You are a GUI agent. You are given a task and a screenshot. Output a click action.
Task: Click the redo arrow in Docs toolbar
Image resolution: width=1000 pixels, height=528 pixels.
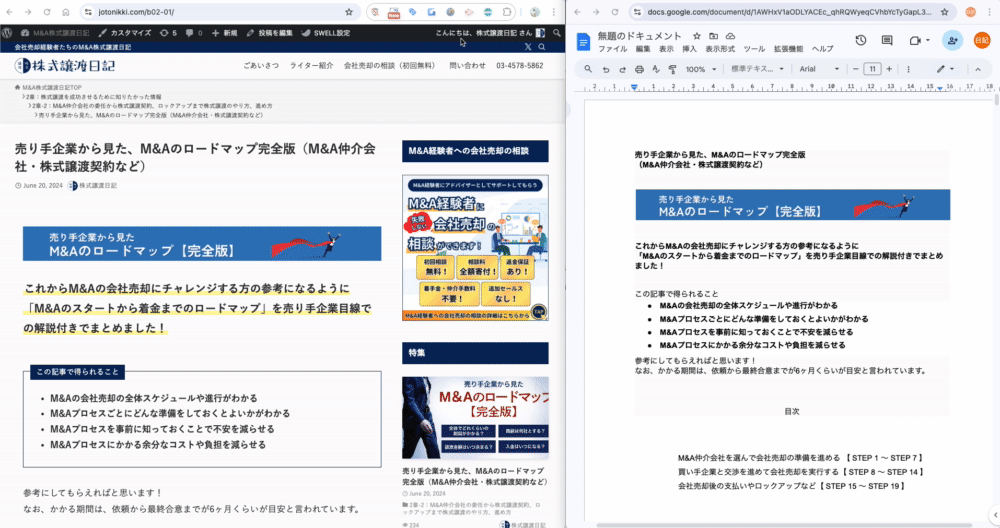pos(622,69)
